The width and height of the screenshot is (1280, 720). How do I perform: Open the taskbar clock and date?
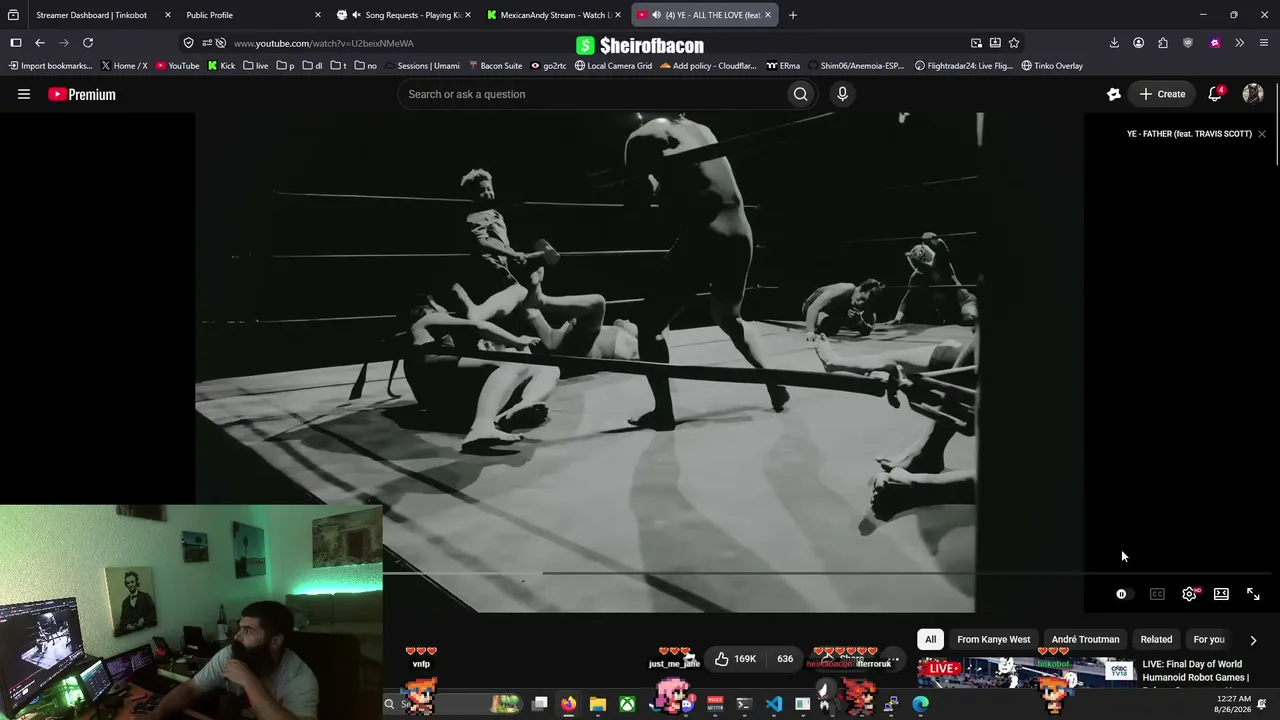[x=1233, y=704]
